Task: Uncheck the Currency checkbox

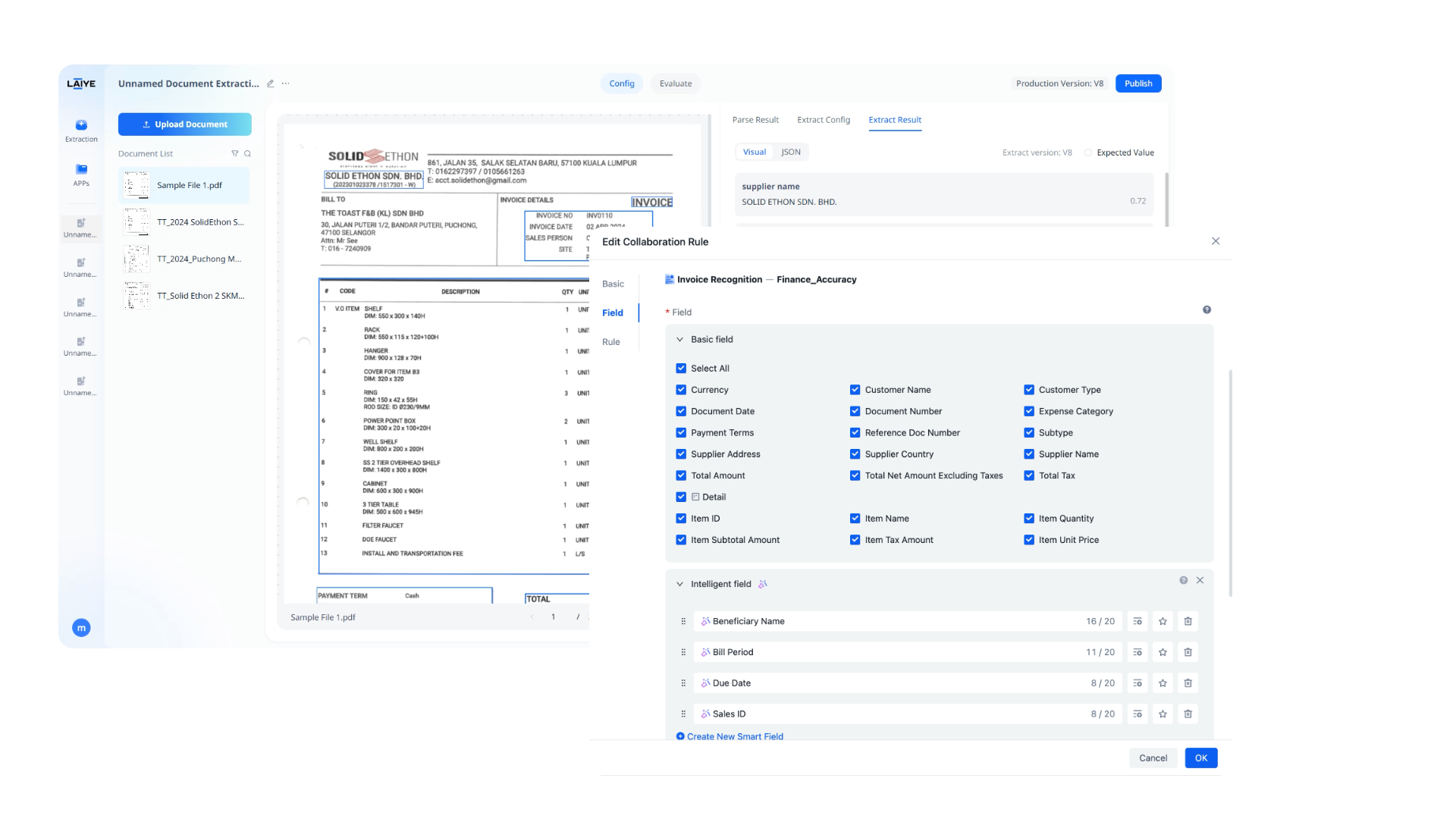Action: coord(681,390)
